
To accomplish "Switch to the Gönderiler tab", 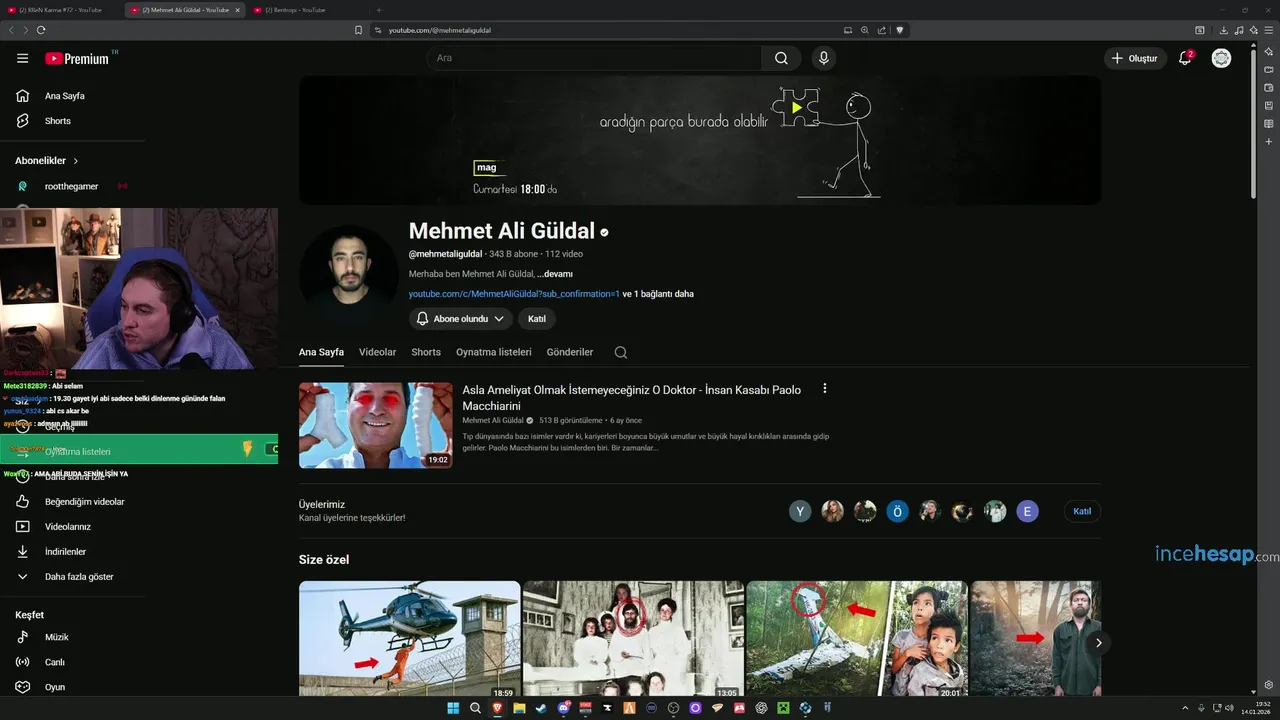I will [x=570, y=352].
